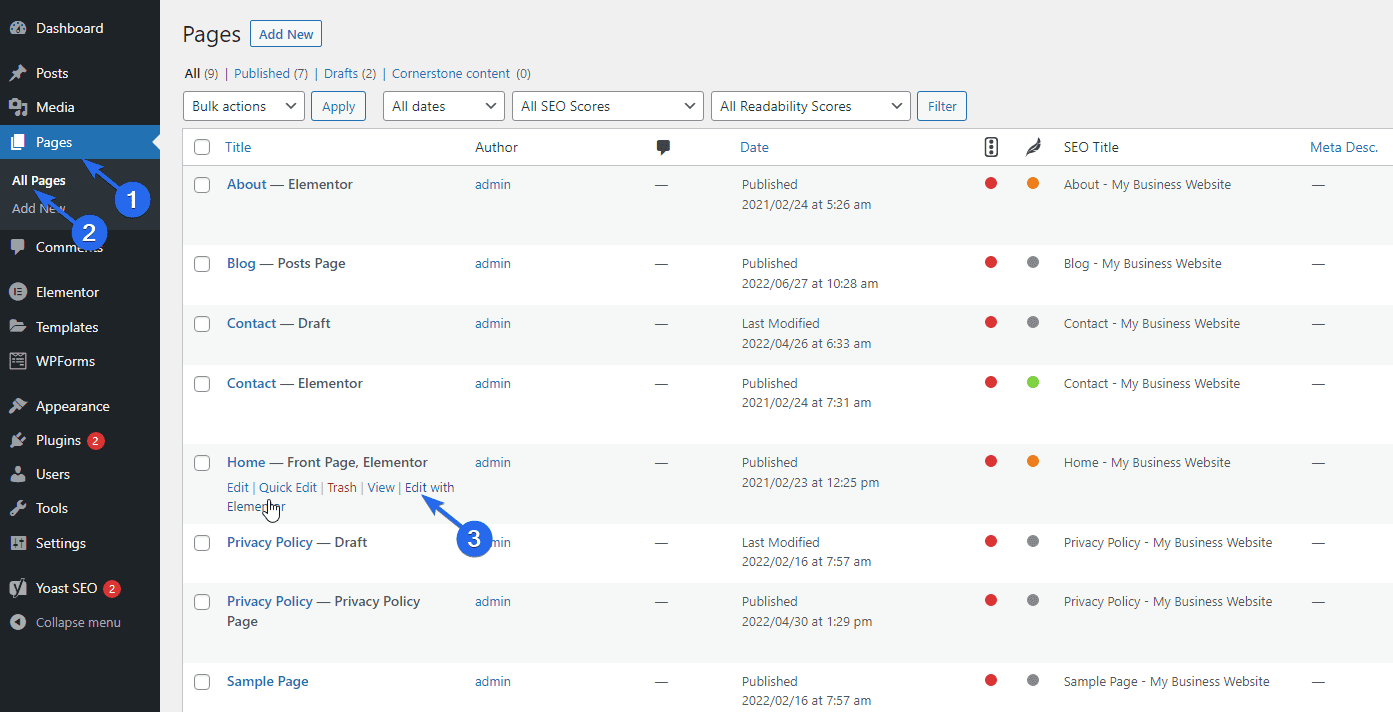Click the plugins update count badge
1393x712 pixels.
tap(96, 441)
